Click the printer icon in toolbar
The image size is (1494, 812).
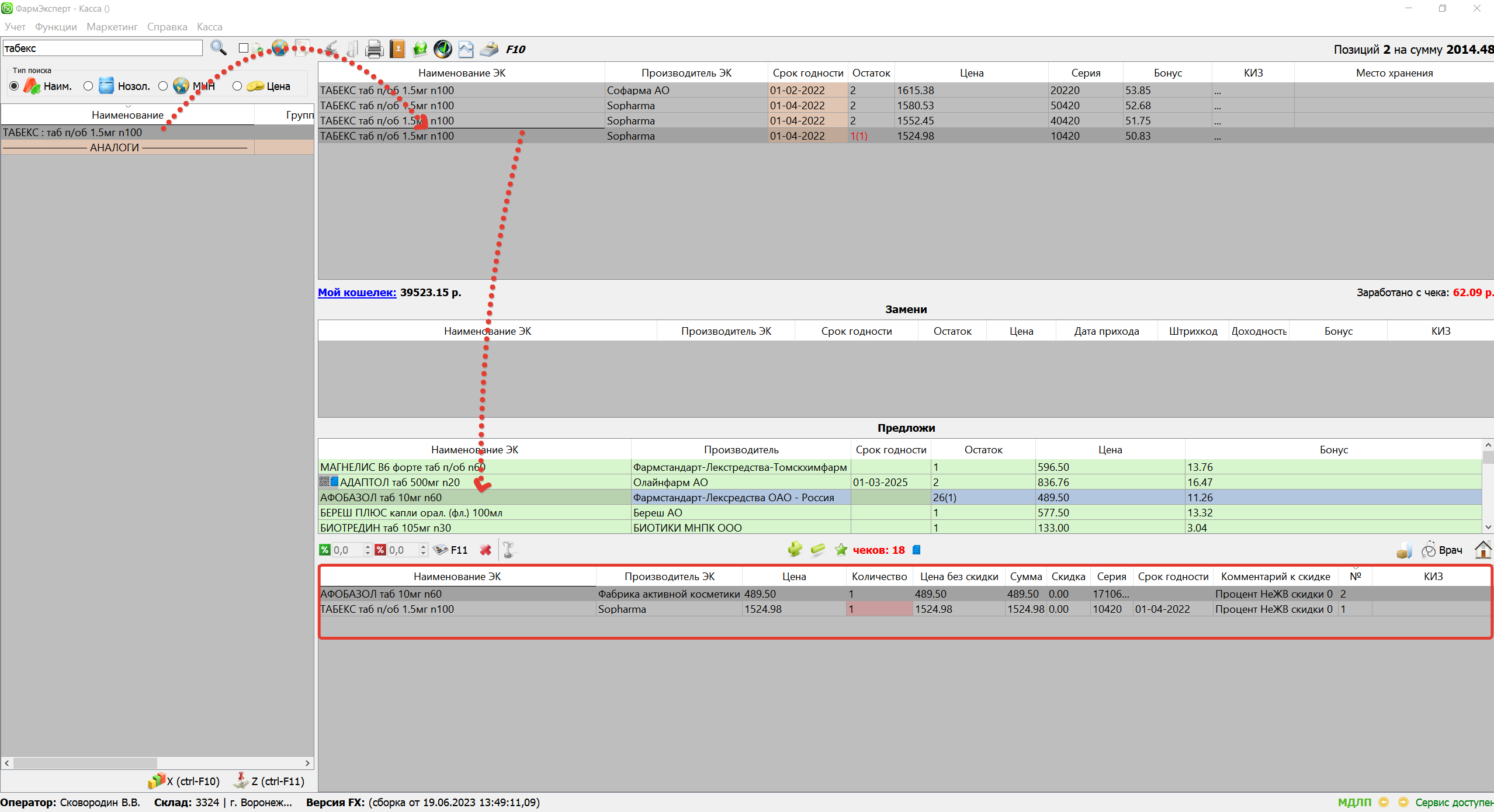click(374, 49)
